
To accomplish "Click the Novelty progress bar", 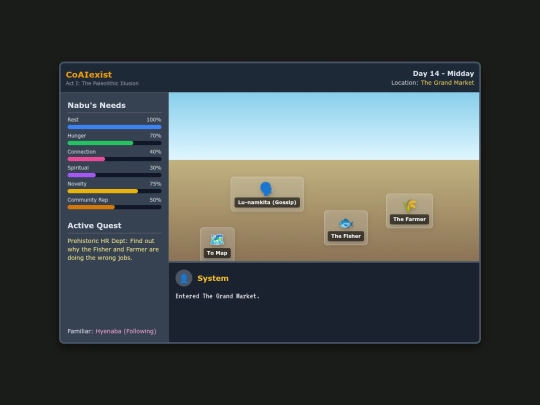I will point(114,191).
